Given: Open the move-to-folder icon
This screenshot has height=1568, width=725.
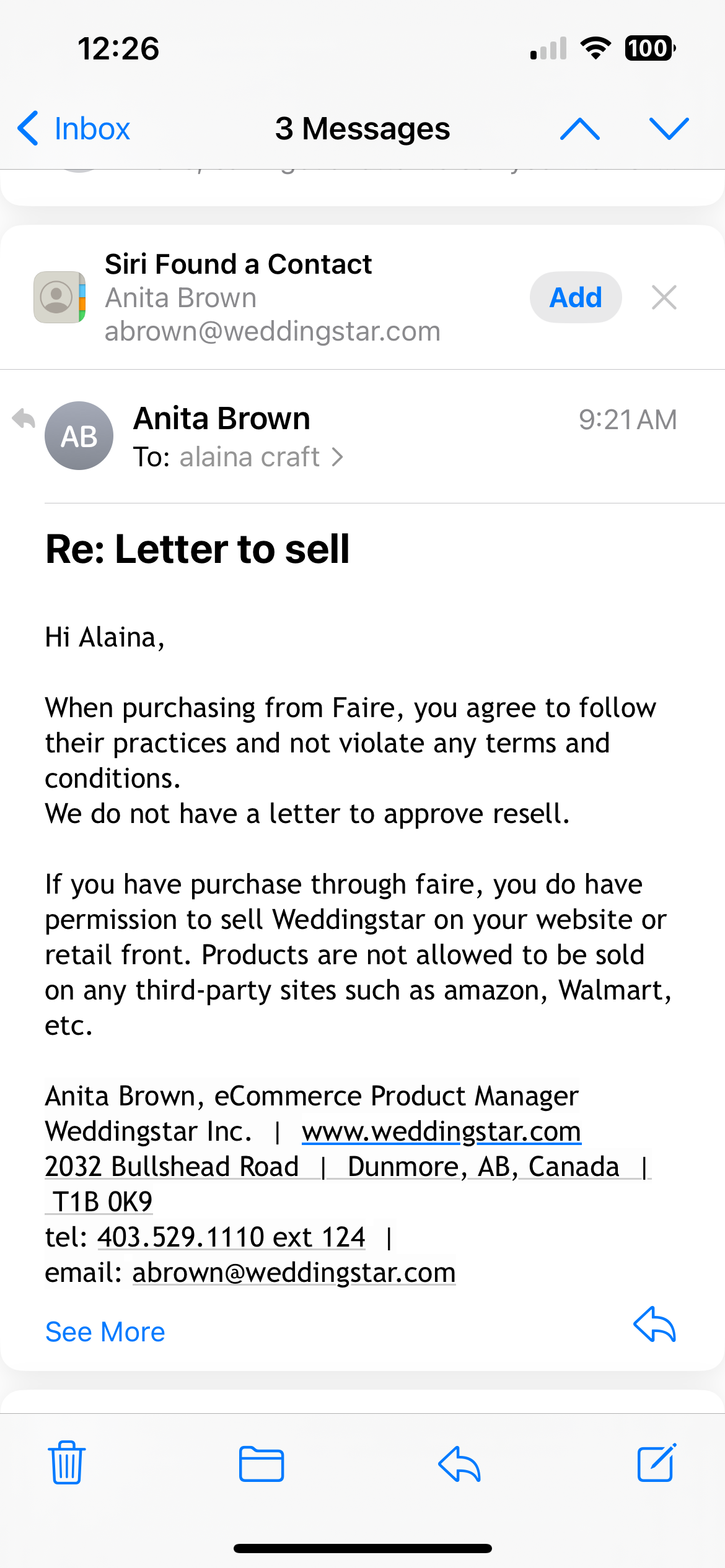Looking at the screenshot, I should [261, 1464].
